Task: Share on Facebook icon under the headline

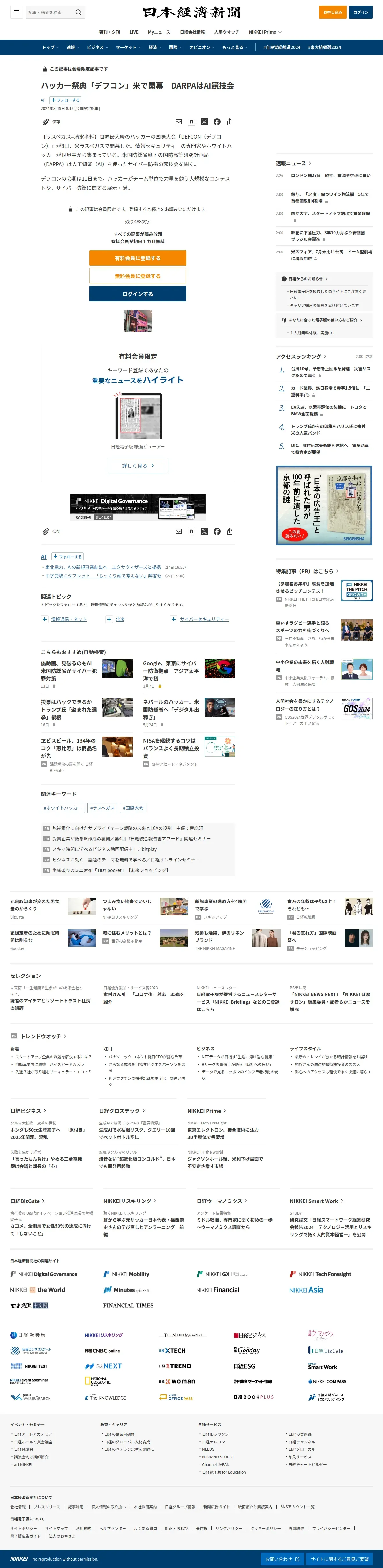Action: [x=217, y=122]
